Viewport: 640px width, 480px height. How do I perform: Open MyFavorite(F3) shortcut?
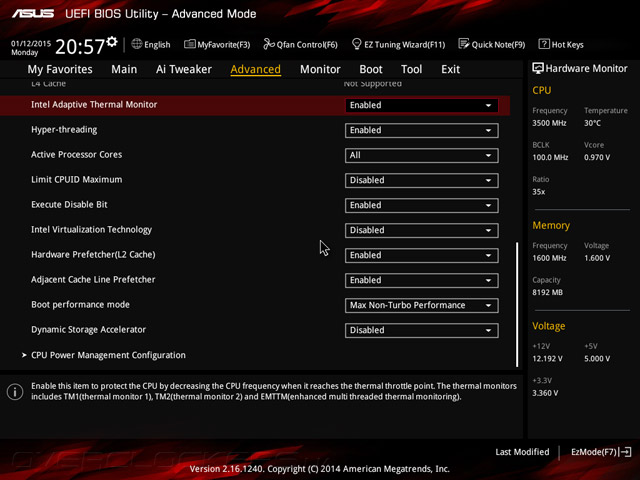tap(217, 44)
